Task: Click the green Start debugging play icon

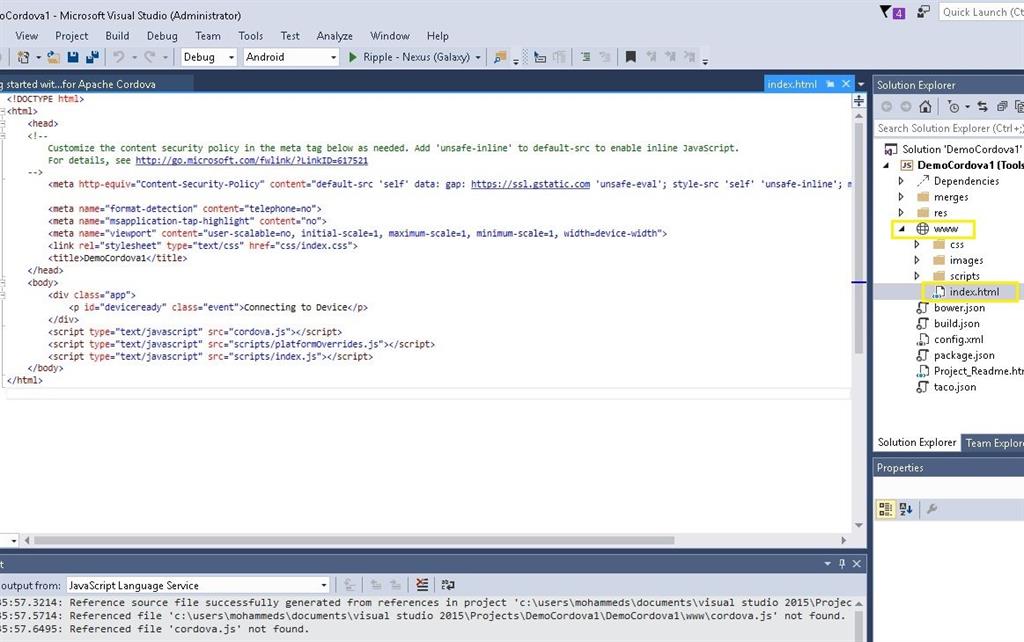Action: tap(353, 57)
